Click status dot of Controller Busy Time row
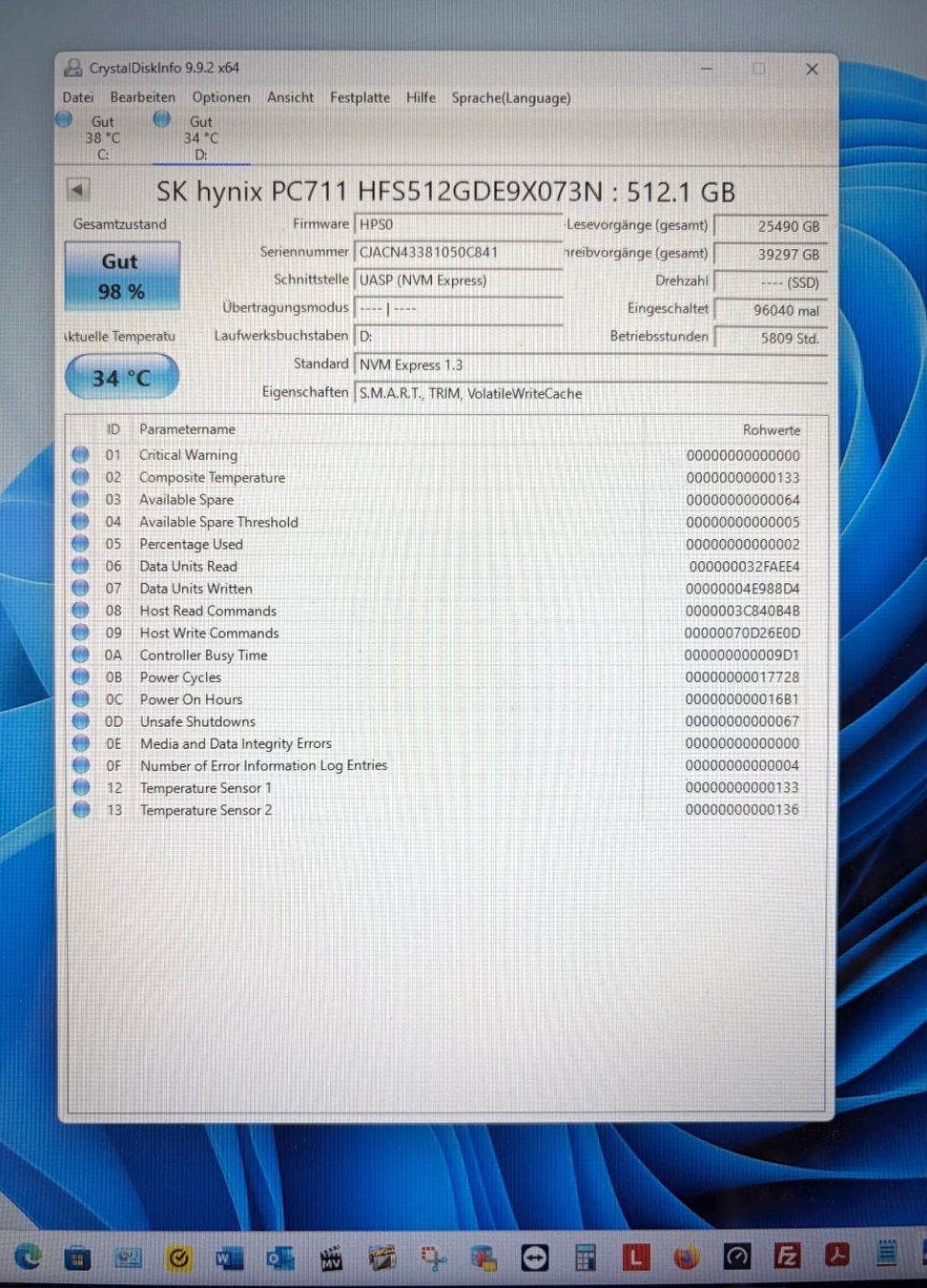The width and height of the screenshot is (927, 1288). click(81, 654)
